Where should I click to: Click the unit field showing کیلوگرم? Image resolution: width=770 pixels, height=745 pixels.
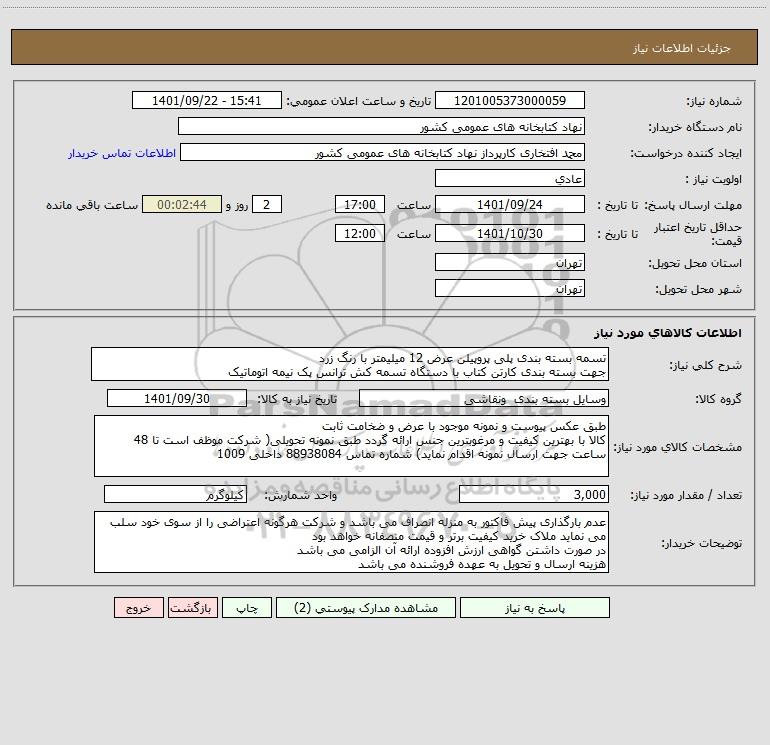coord(175,494)
